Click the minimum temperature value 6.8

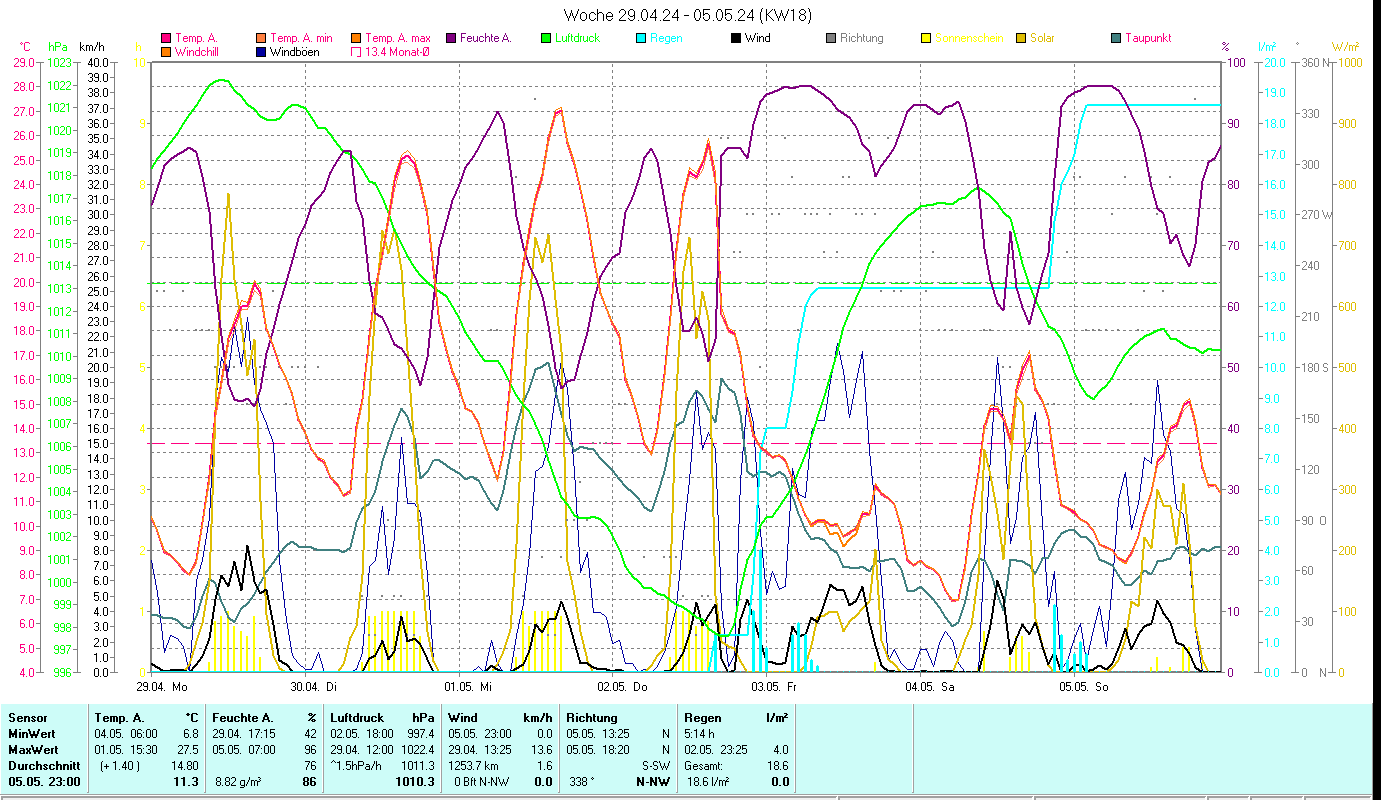(x=190, y=733)
